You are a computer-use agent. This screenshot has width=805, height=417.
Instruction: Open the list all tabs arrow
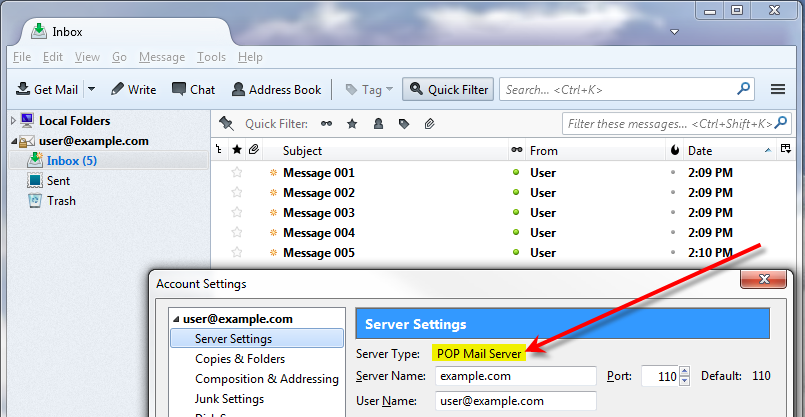point(675,32)
